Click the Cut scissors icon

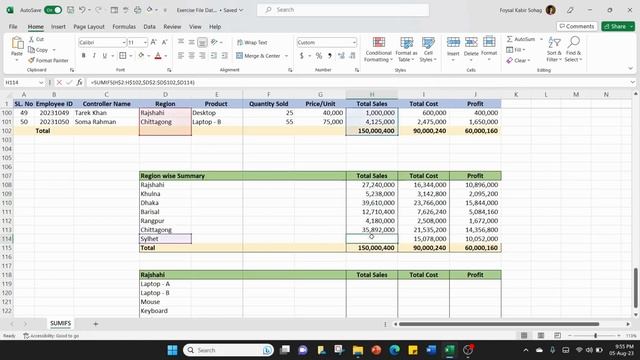(31, 39)
